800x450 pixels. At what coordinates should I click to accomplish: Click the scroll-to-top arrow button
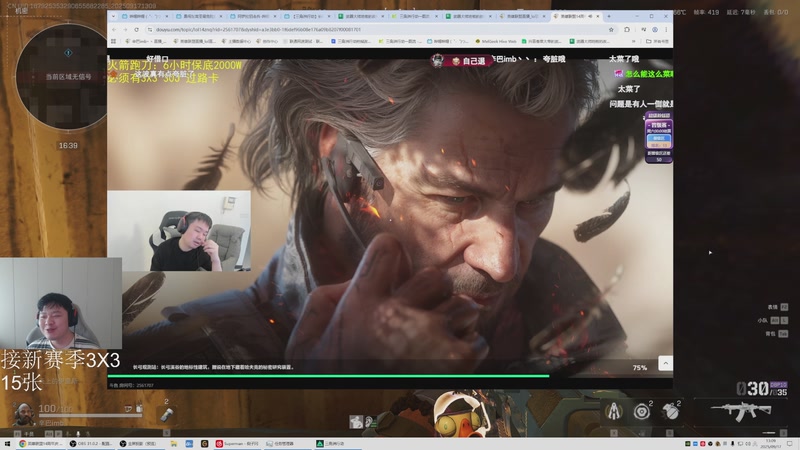pyautogui.click(x=665, y=363)
